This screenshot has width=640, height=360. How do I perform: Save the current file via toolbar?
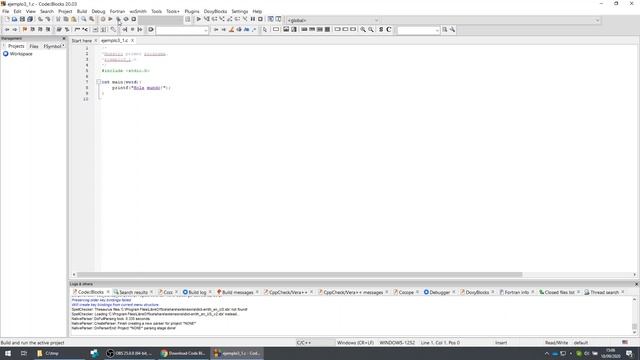click(x=22, y=19)
